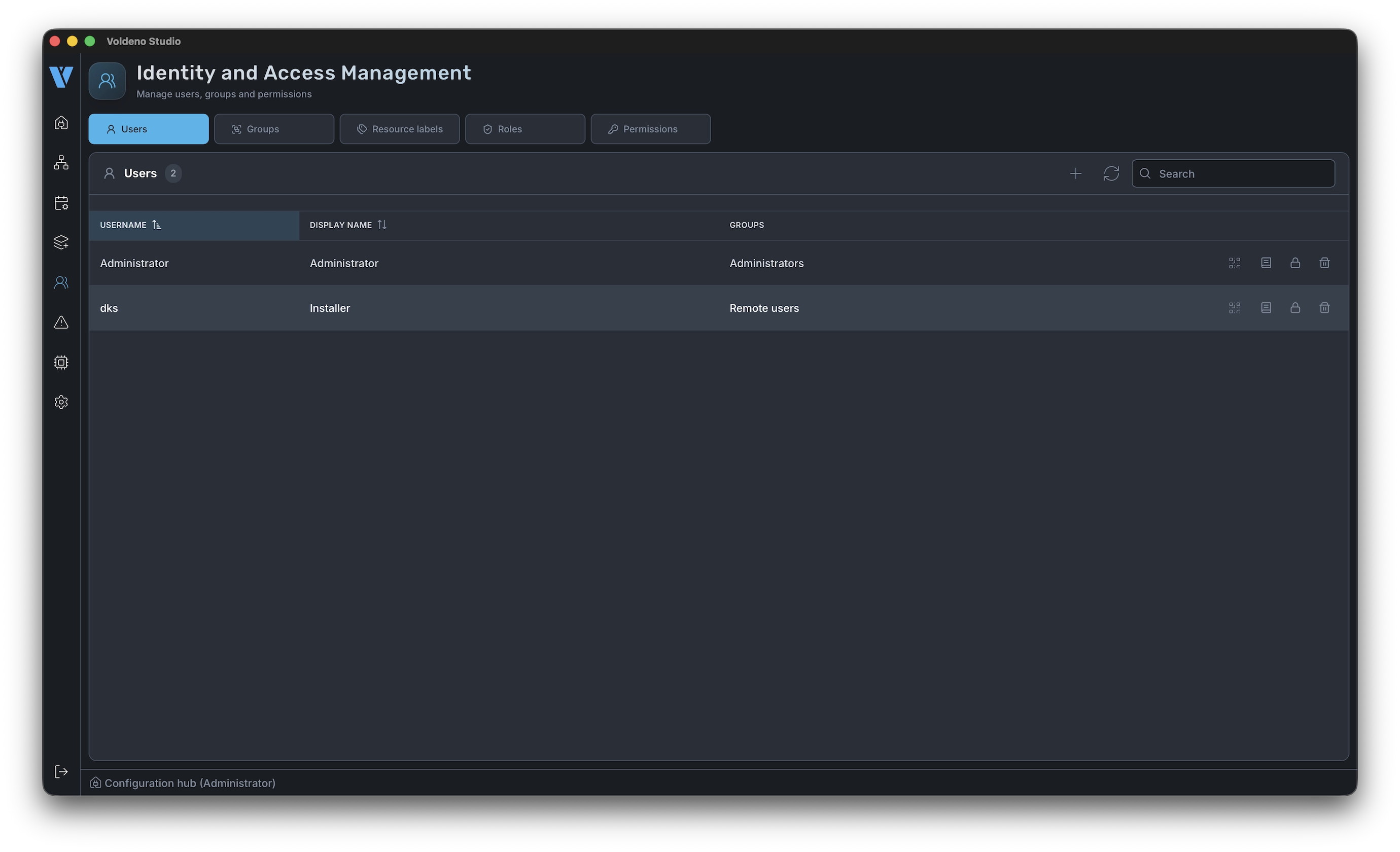Click the lock icon for Administrator
This screenshot has width=1400, height=852.
[x=1295, y=263]
